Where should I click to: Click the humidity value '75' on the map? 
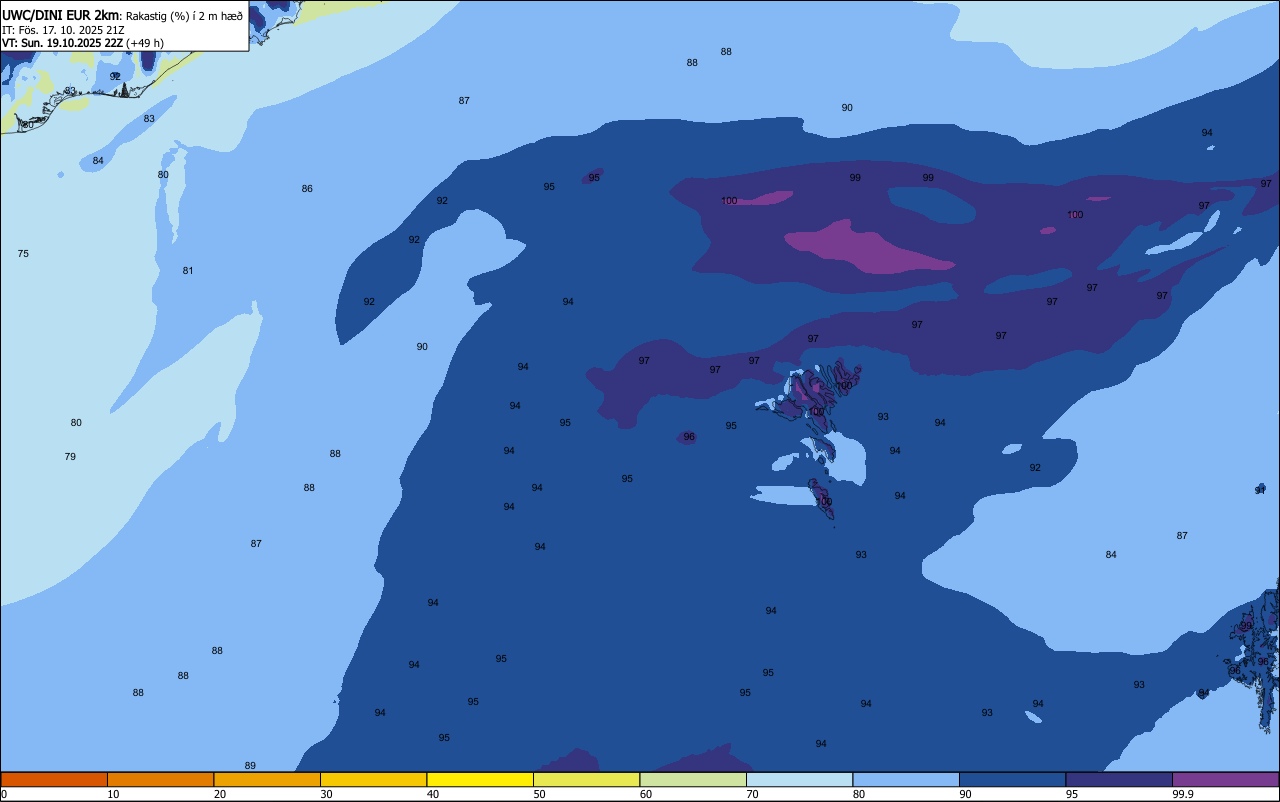23,254
